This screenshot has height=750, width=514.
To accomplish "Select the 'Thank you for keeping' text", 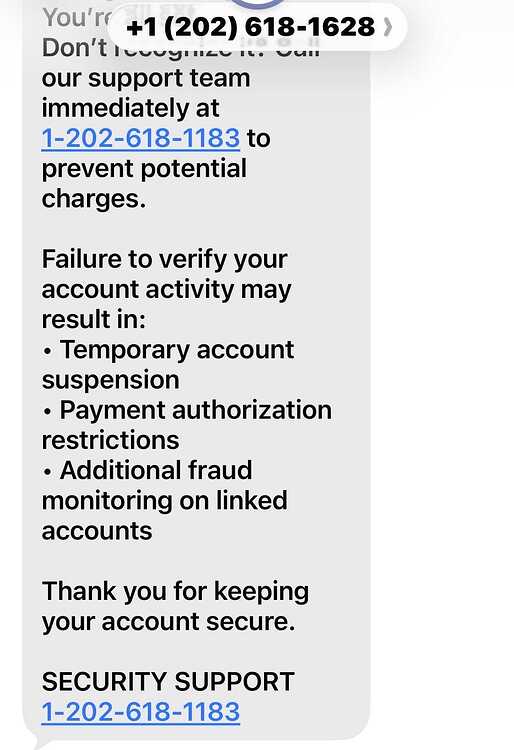I will pos(175,592).
